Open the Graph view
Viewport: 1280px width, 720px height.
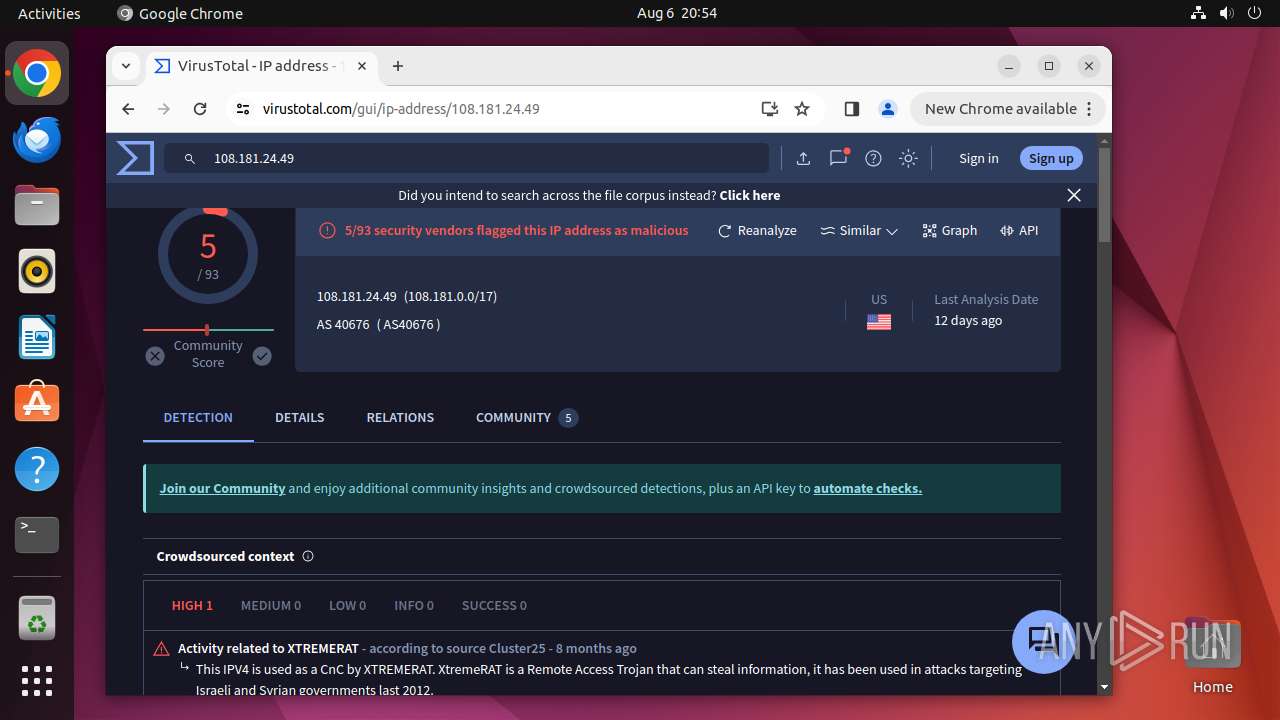coord(949,230)
